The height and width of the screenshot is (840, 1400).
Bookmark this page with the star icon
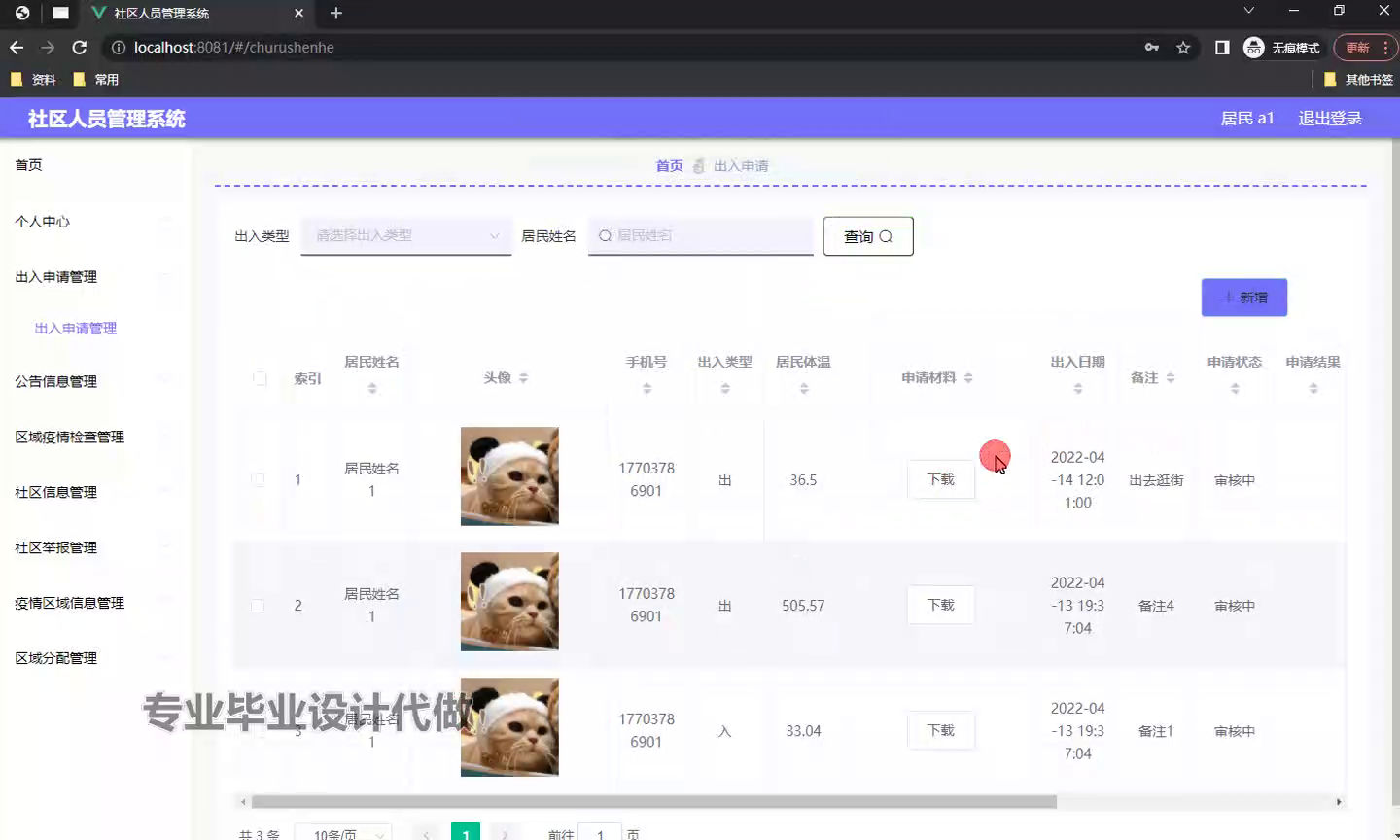(x=1183, y=47)
